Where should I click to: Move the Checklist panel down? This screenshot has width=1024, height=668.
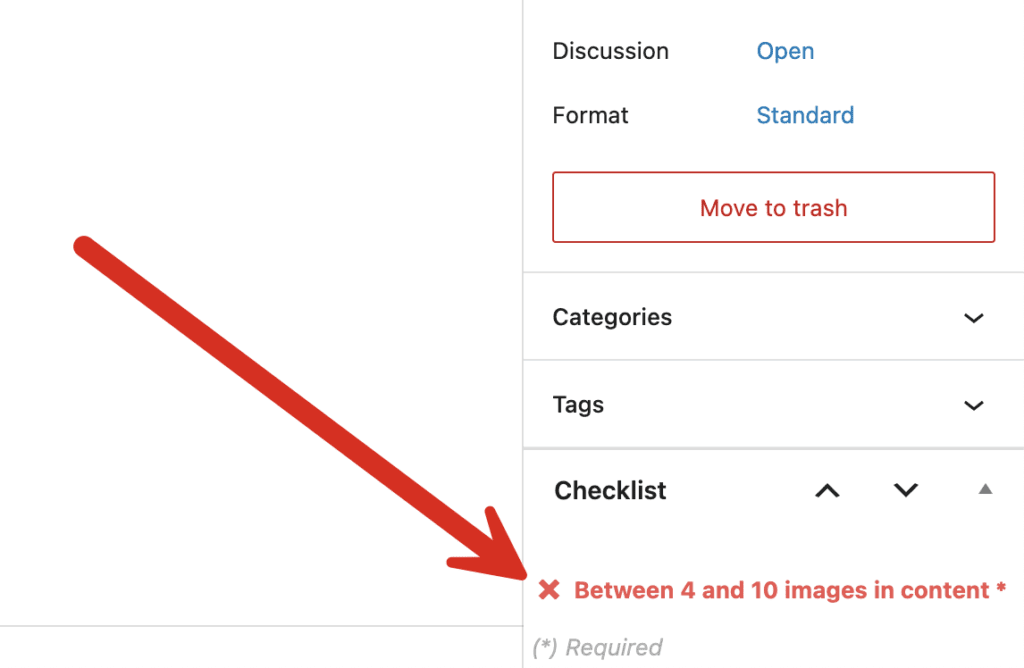pos(904,491)
